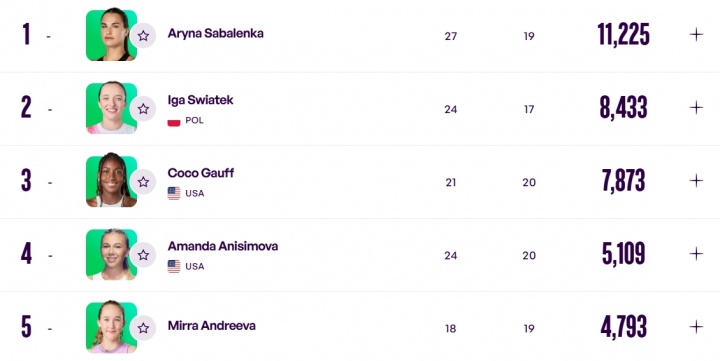
Task: Expand Amanda Anisimova's ranking row
Action: pos(696,254)
